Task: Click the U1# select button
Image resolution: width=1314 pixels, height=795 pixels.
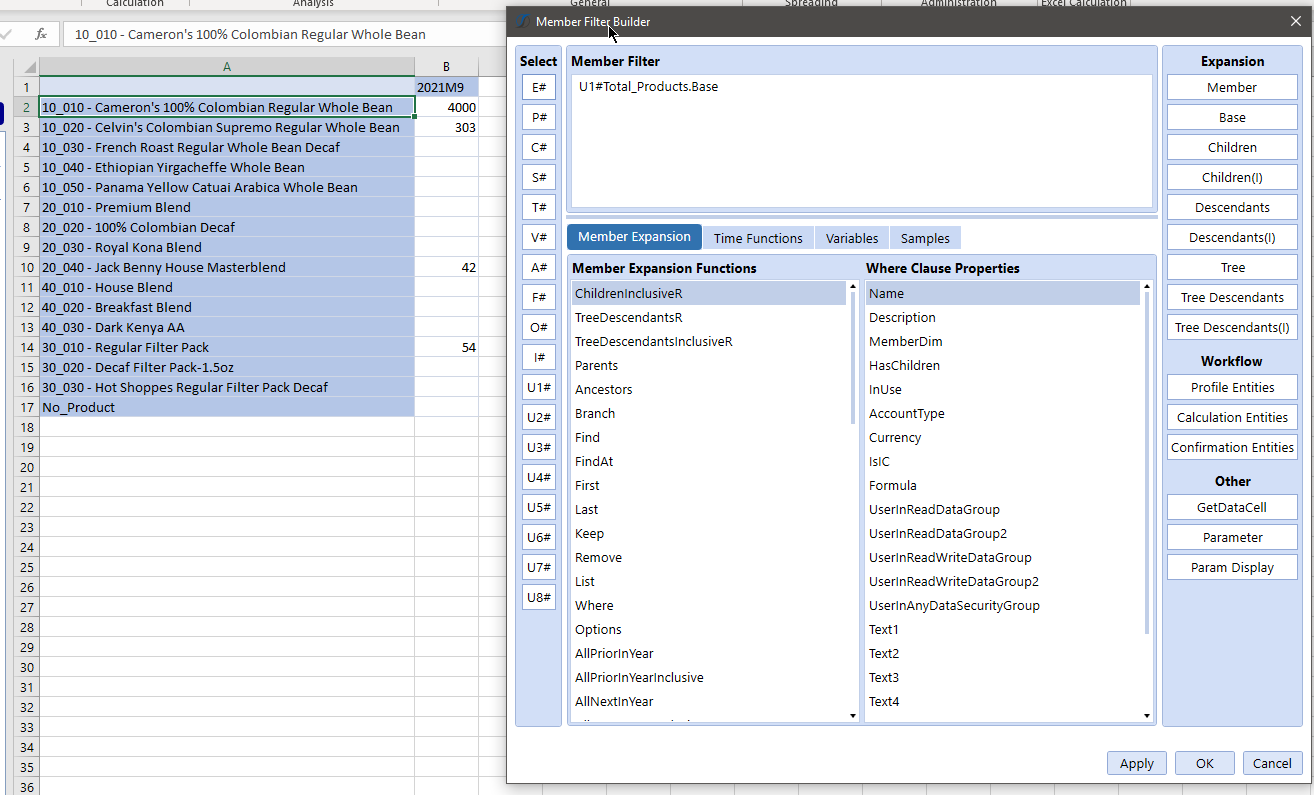Action: [539, 387]
